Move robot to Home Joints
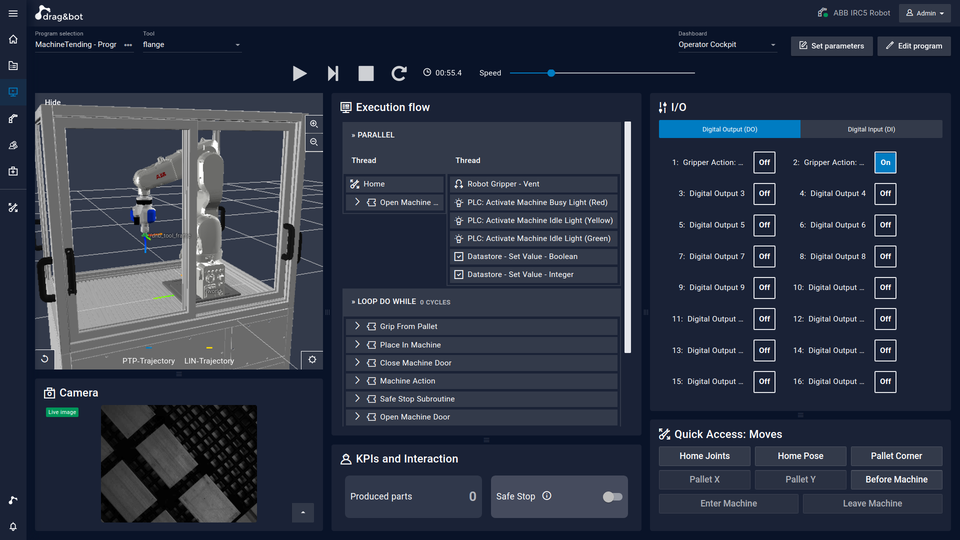The height and width of the screenshot is (540, 960). click(x=704, y=456)
